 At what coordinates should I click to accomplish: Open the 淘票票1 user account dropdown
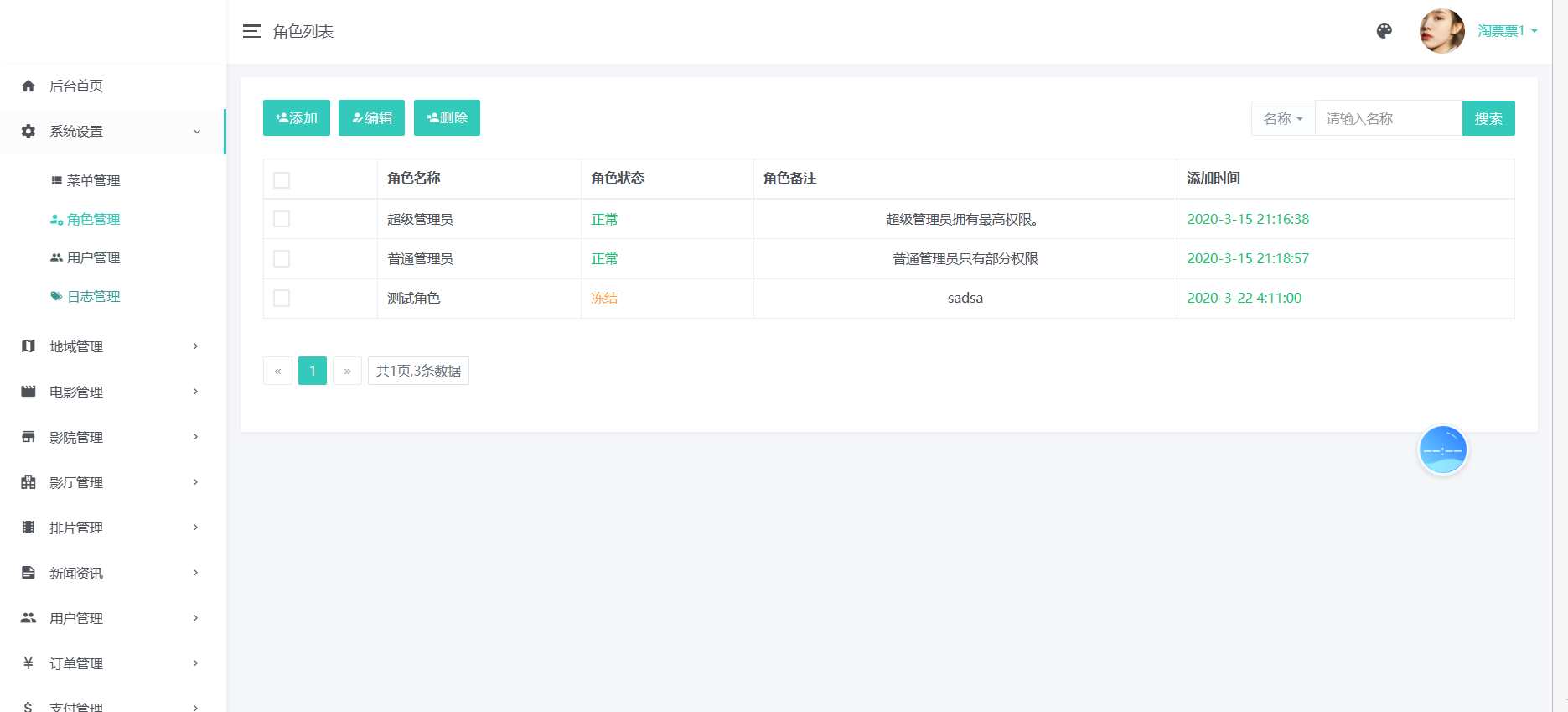point(1507,31)
